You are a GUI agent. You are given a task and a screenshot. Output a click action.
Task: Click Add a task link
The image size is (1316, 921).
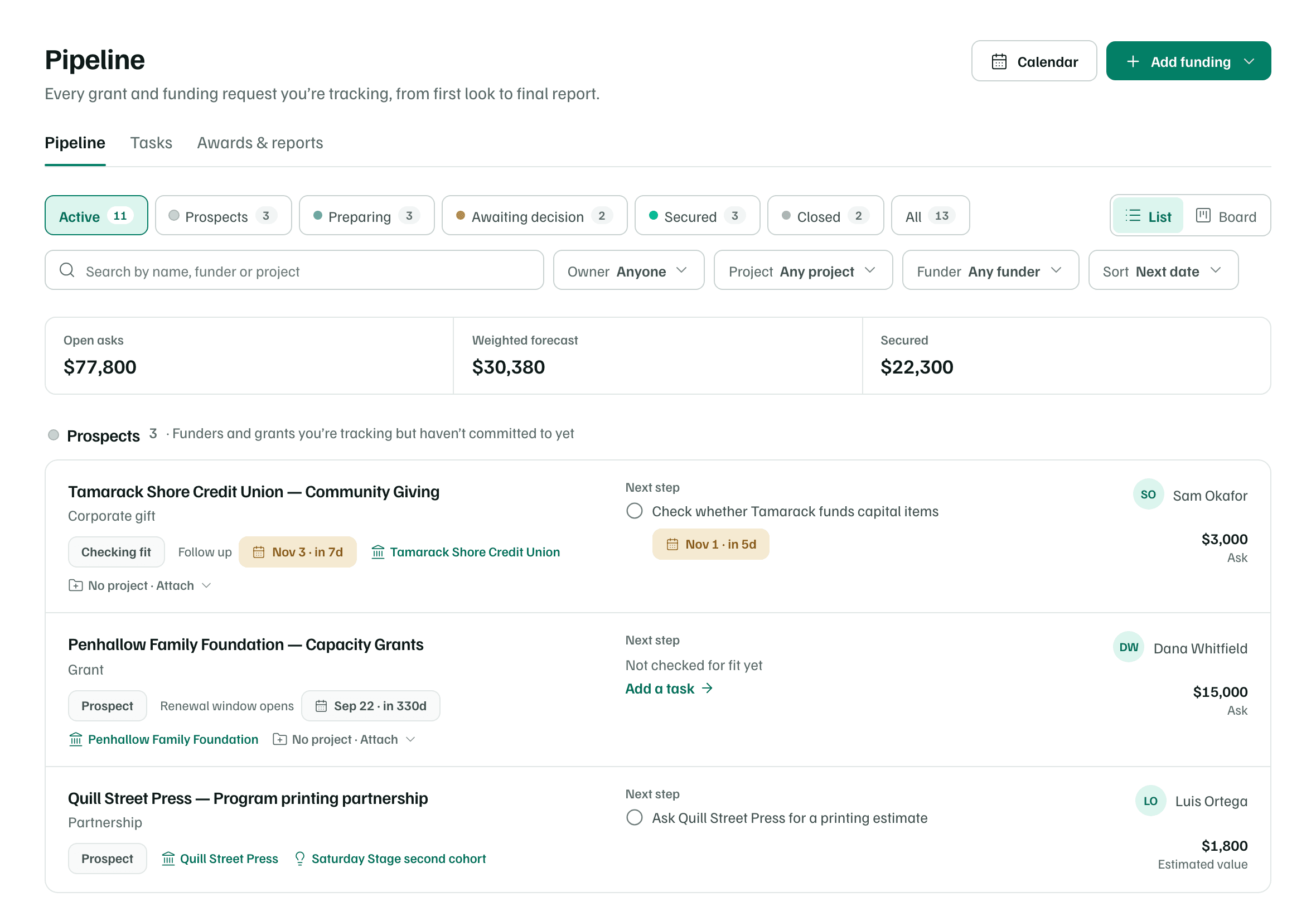(x=669, y=689)
